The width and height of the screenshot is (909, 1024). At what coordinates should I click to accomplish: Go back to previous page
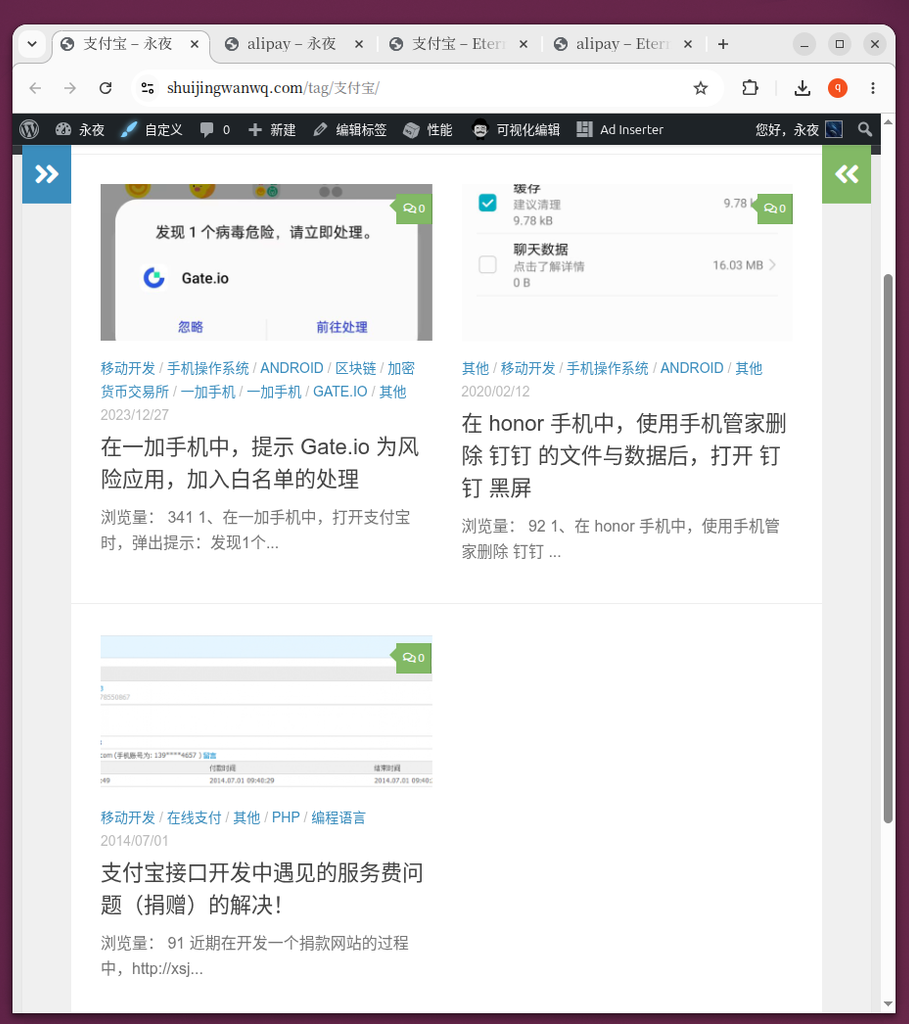pos(35,88)
